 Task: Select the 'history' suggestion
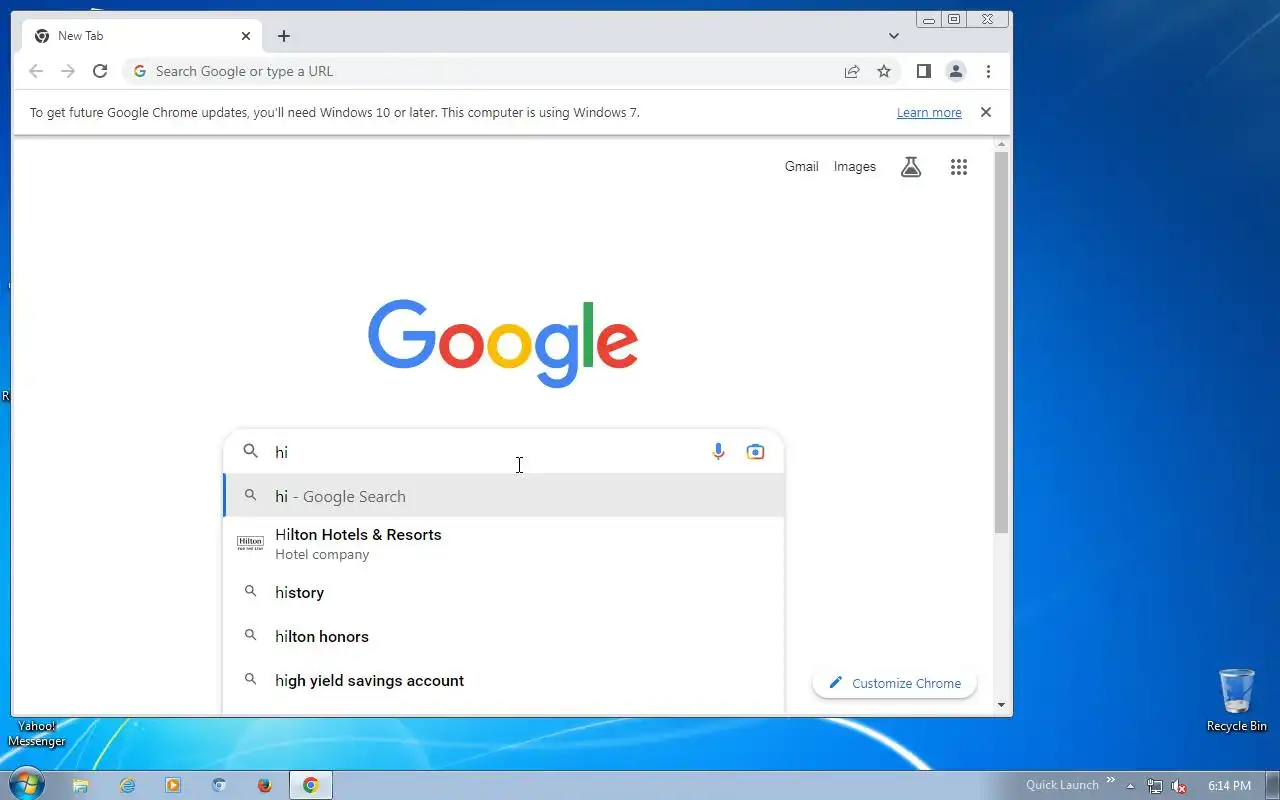(x=504, y=592)
